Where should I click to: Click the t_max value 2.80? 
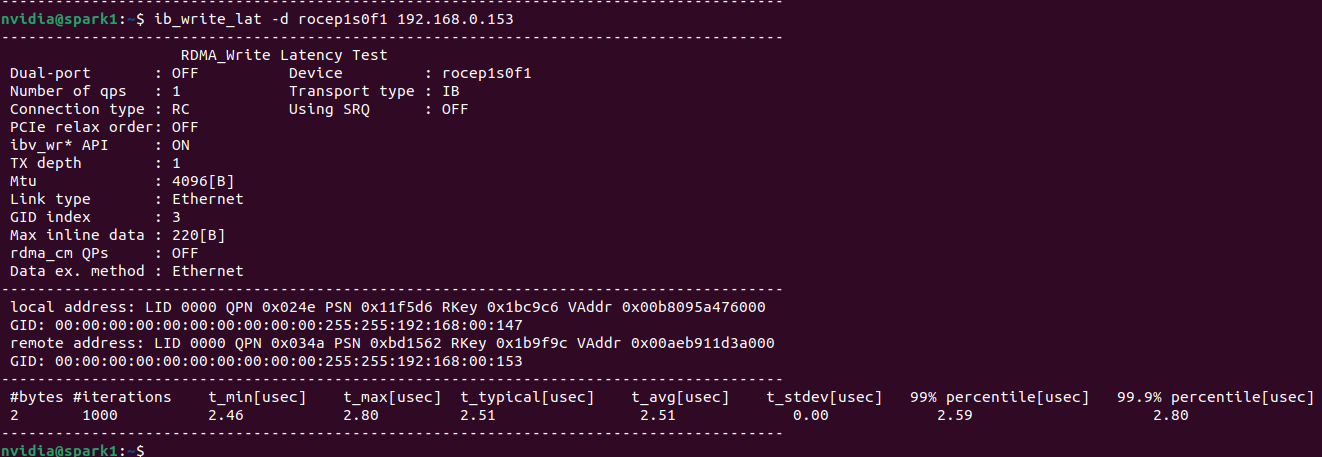[361, 415]
